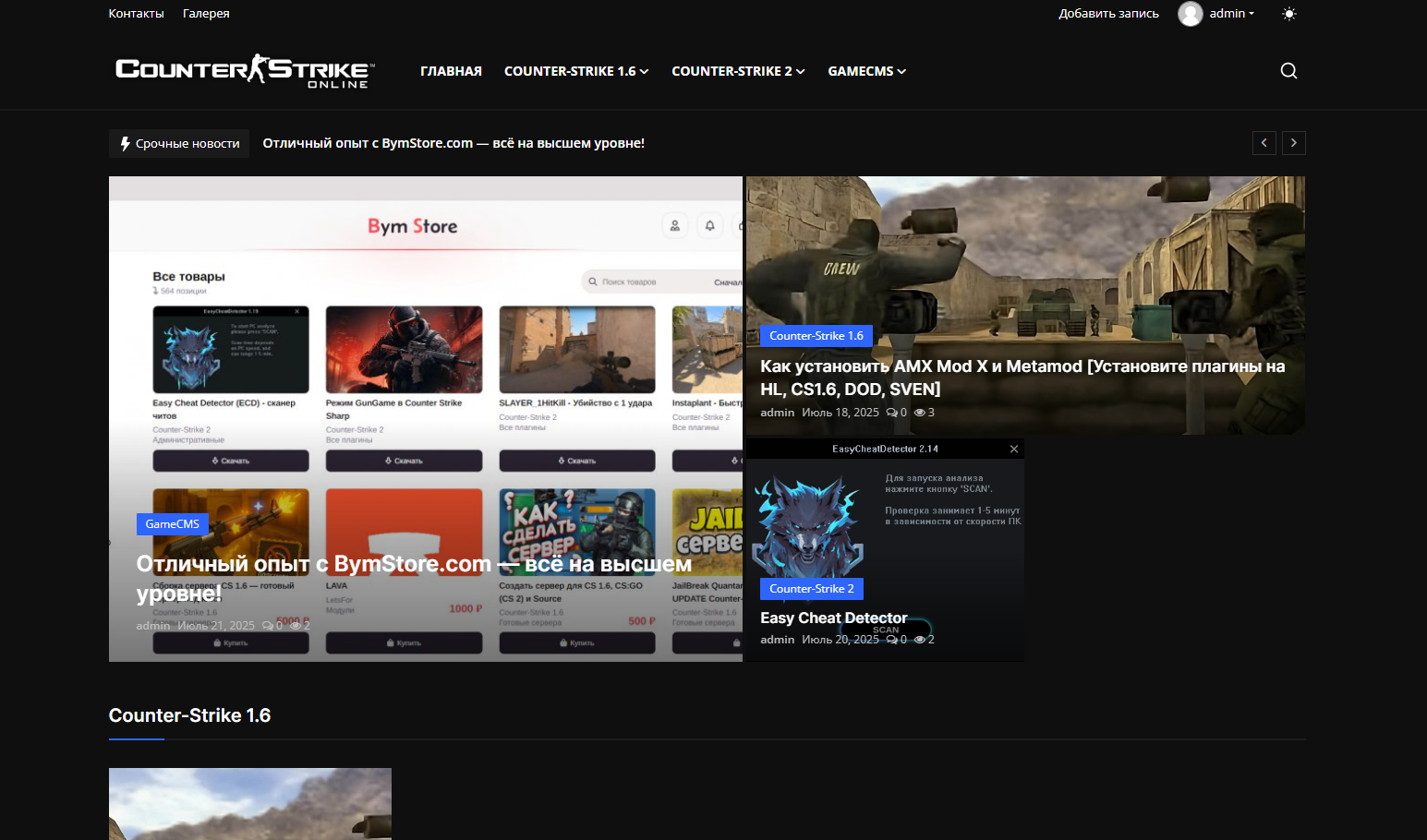Click comment icon on AMX Mod X article
This screenshot has width=1427, height=840.
pos(891,413)
